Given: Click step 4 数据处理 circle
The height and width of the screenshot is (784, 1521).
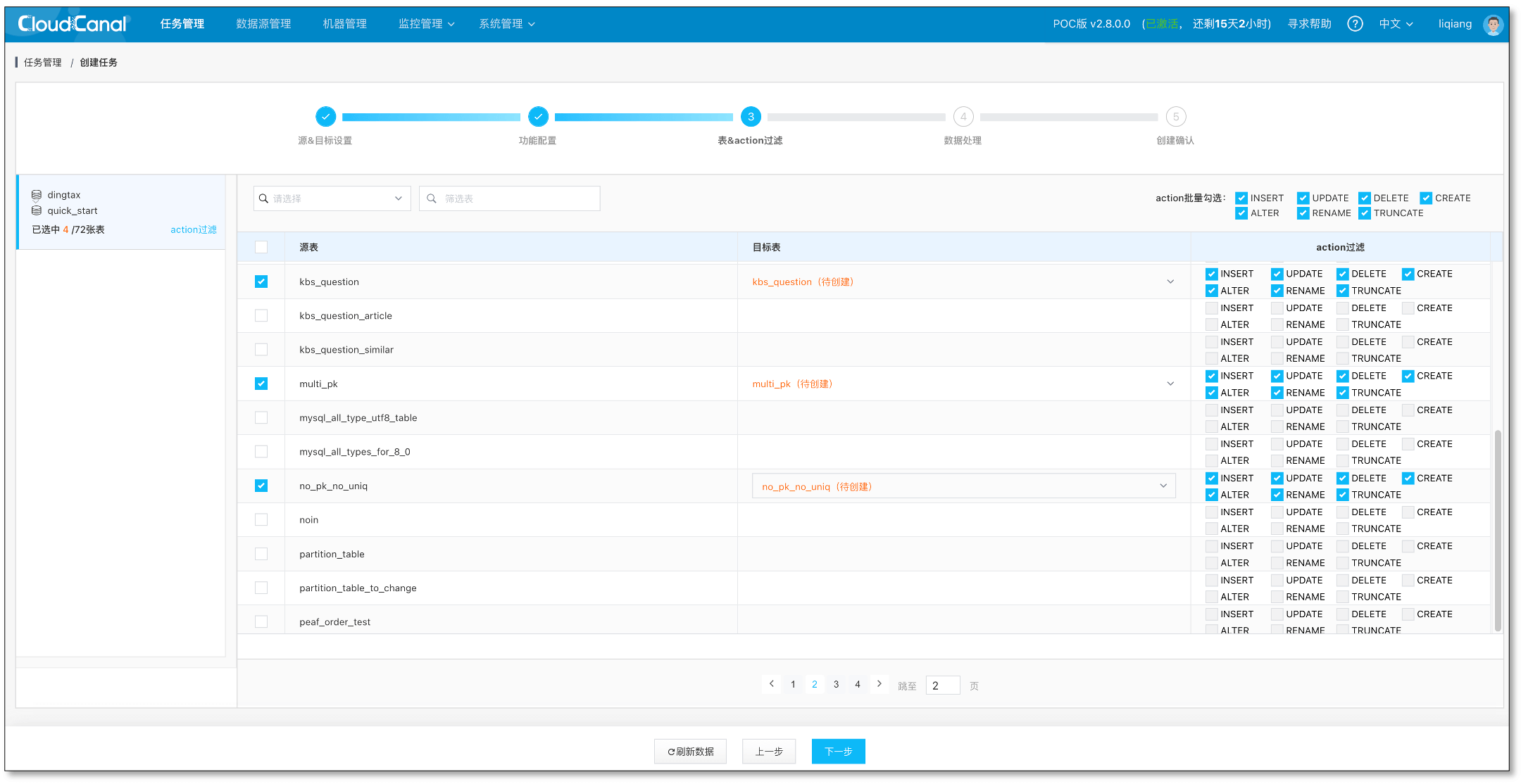Looking at the screenshot, I should tap(963, 117).
